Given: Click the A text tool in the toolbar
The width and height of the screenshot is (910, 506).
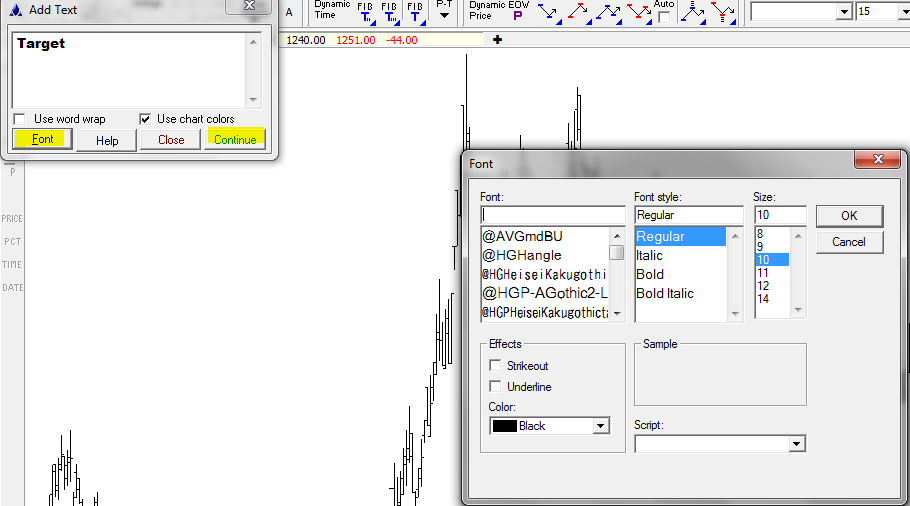Looking at the screenshot, I should pyautogui.click(x=289, y=12).
